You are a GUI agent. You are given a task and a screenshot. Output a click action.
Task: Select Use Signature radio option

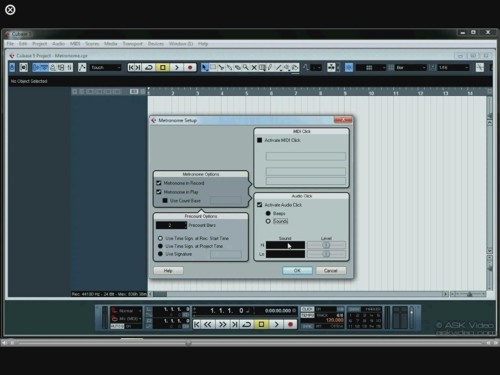[160, 254]
